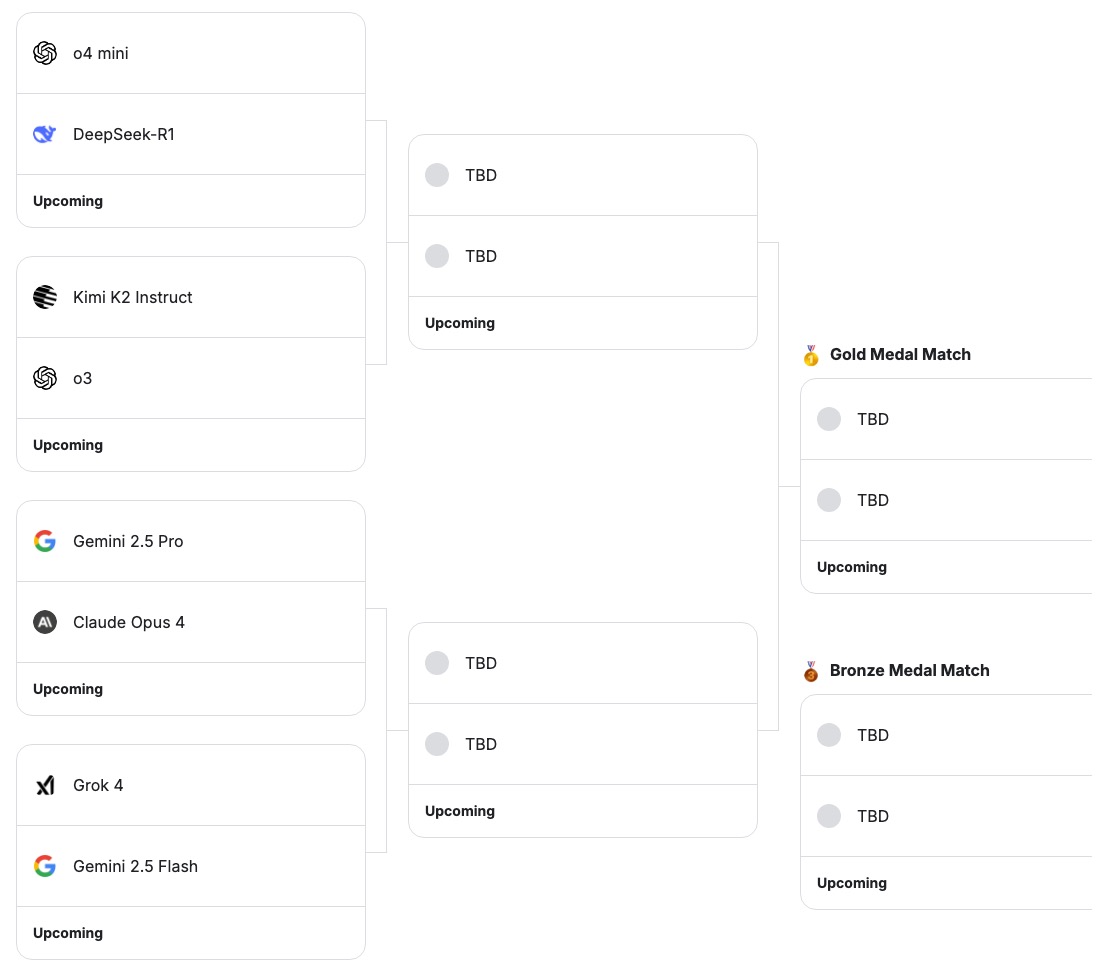Click first TBD slot in upper semifinal
The height and width of the screenshot is (979, 1117).
click(583, 175)
